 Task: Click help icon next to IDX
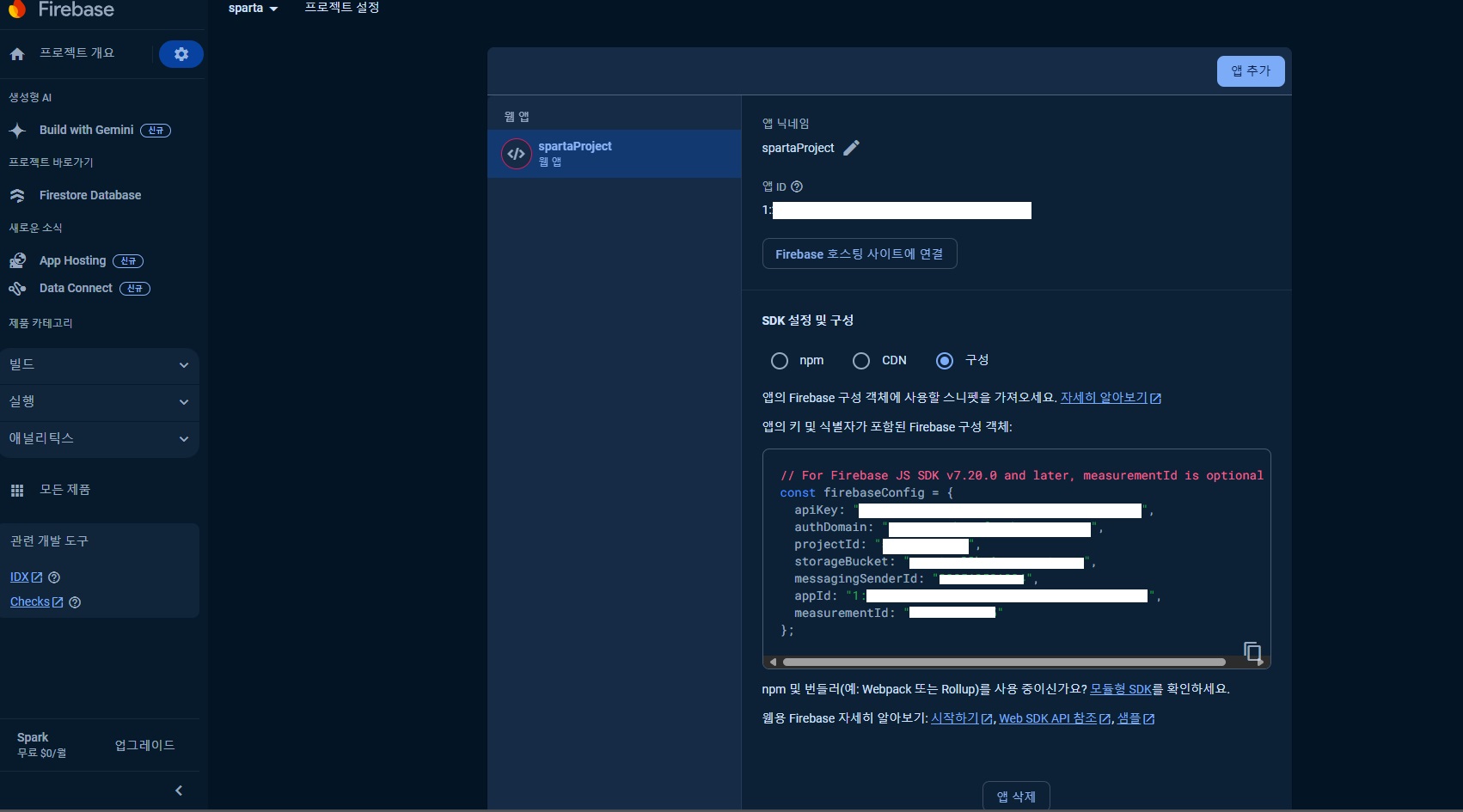click(54, 577)
